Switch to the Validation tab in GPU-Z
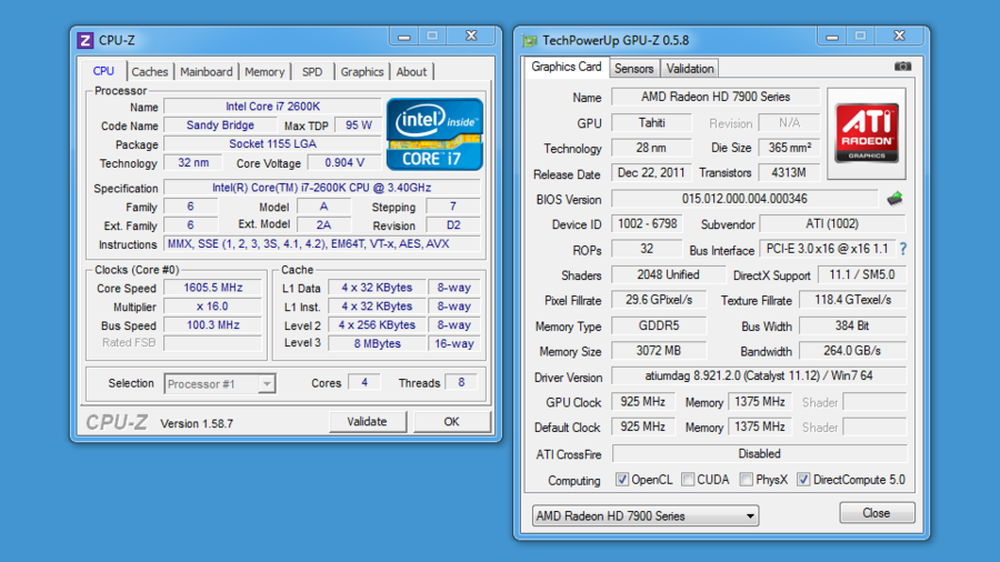 point(690,68)
